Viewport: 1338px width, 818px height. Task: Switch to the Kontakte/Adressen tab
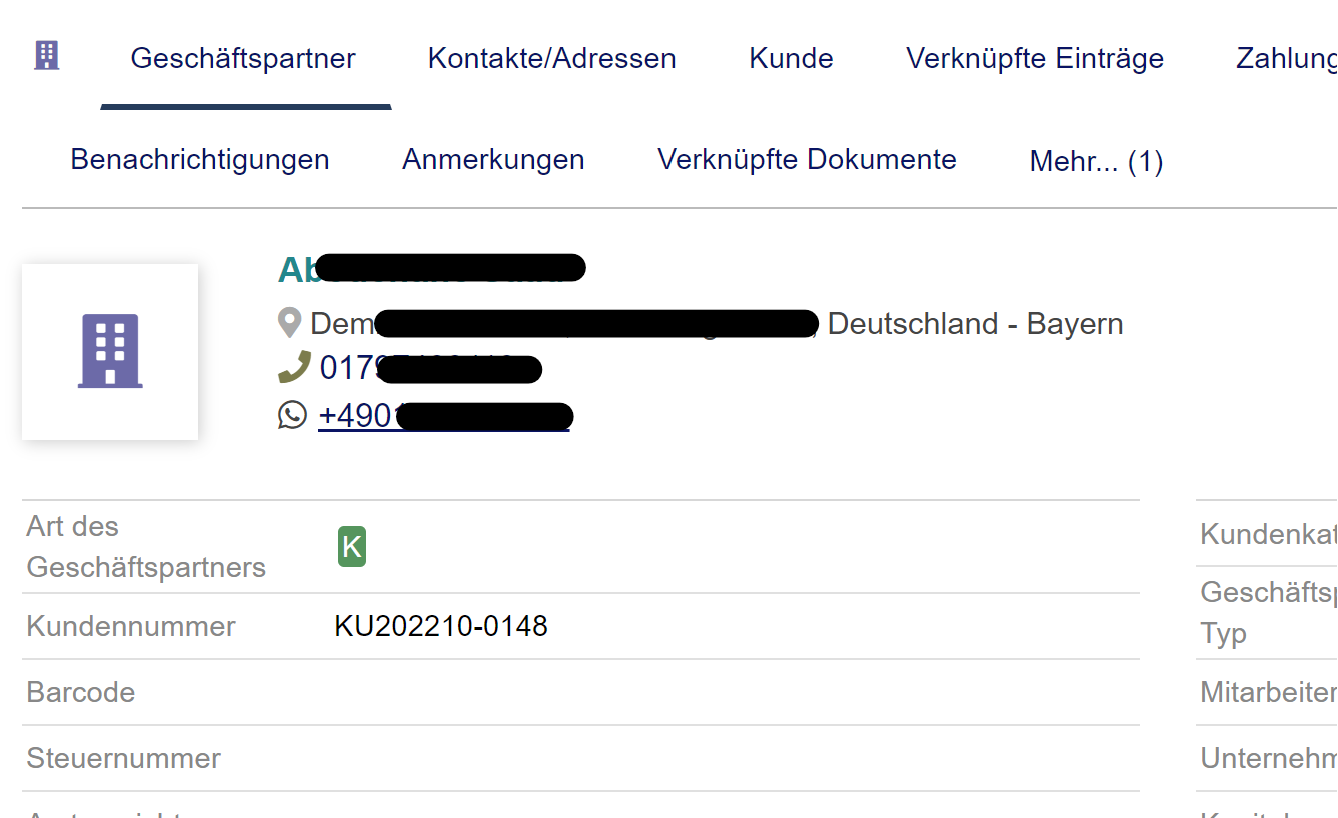[x=552, y=58]
